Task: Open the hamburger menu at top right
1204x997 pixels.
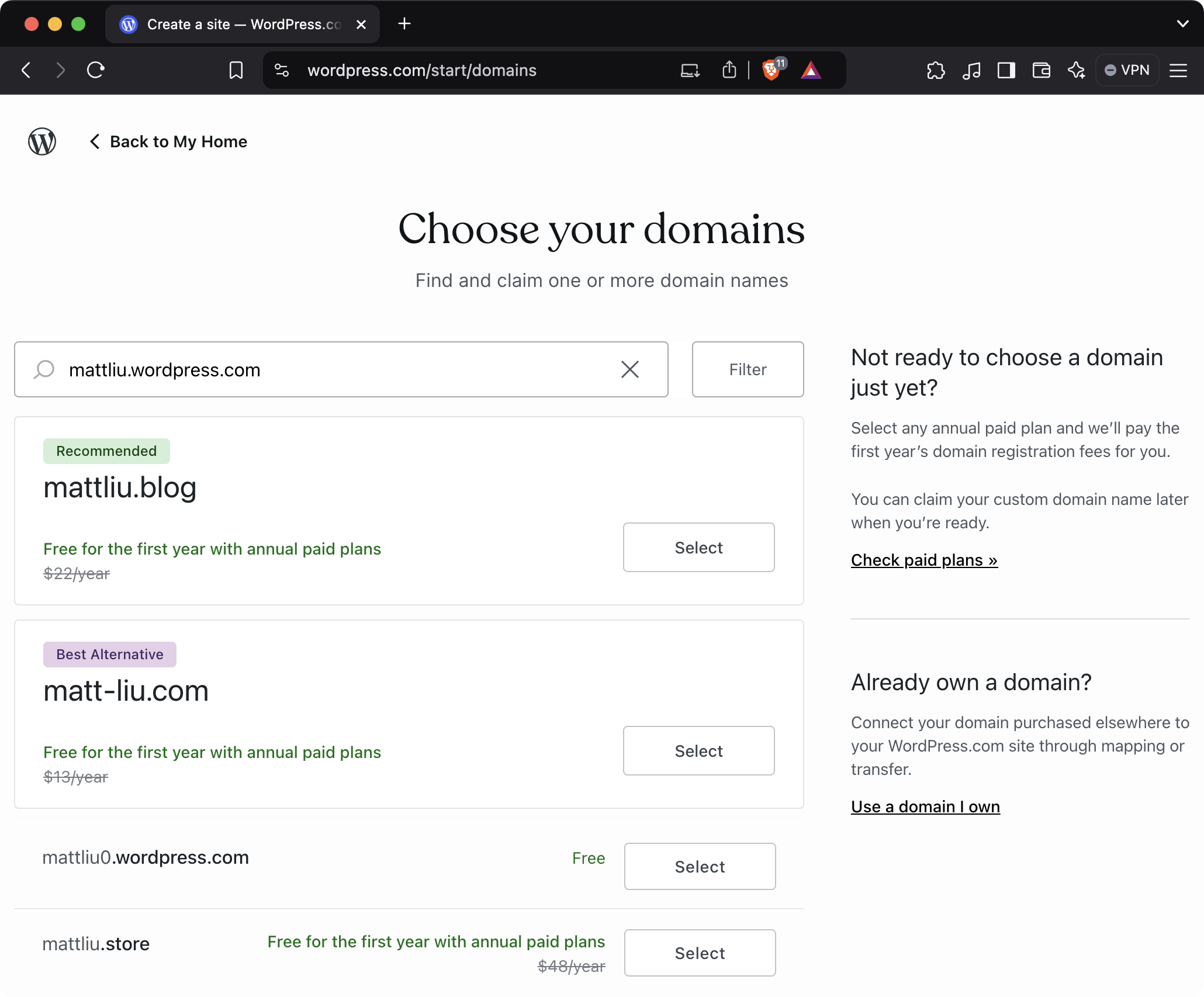Action: [x=1178, y=70]
